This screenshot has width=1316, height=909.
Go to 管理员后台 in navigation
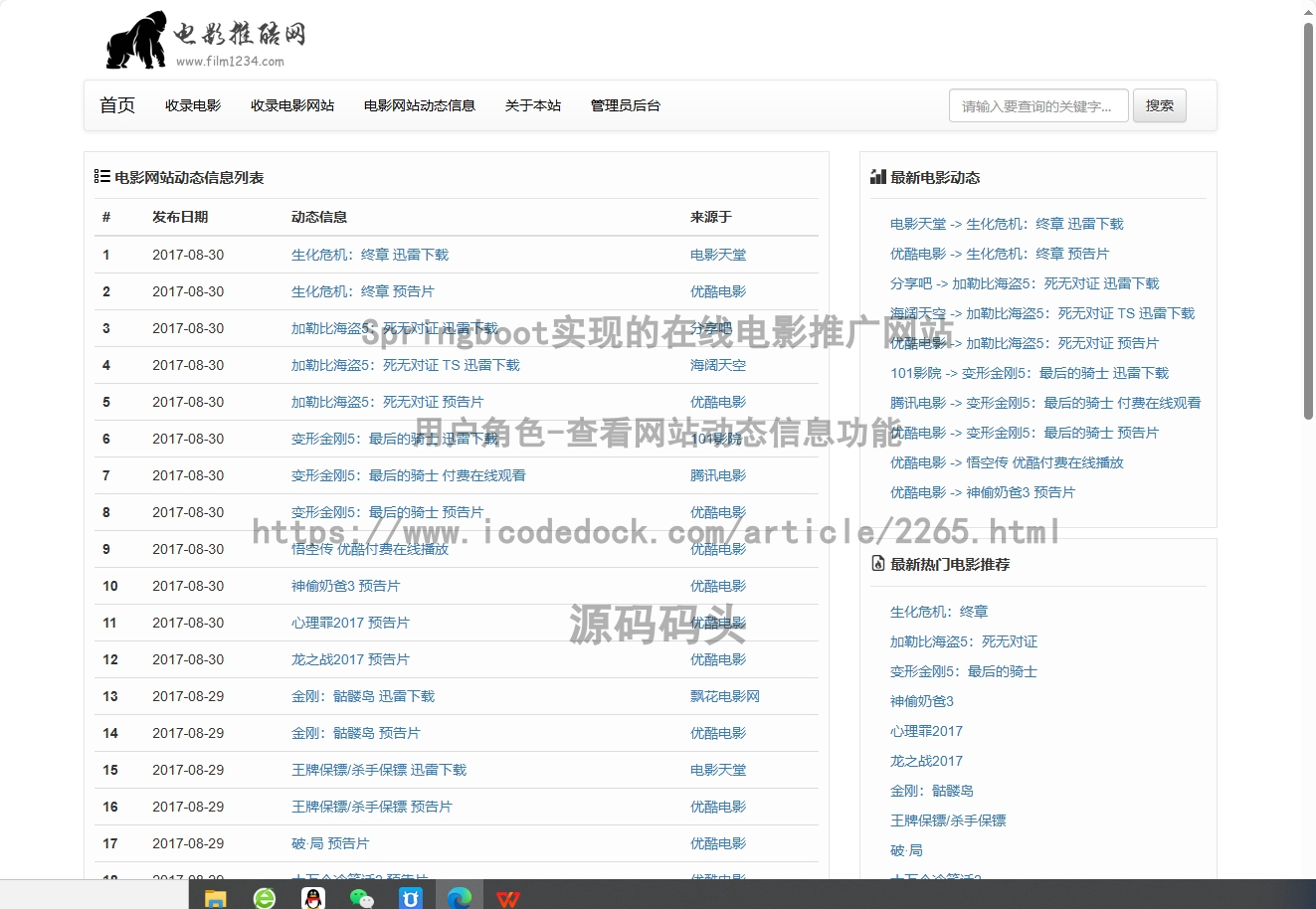[x=626, y=105]
